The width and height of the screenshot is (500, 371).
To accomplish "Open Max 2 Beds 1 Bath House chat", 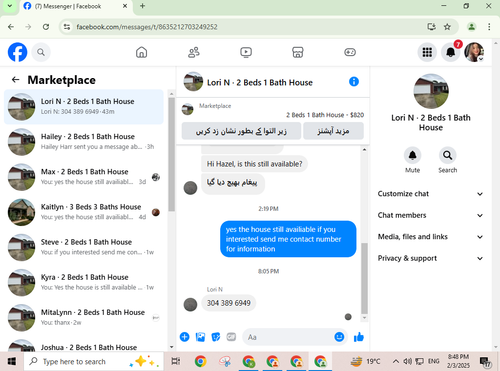I will click(x=84, y=177).
